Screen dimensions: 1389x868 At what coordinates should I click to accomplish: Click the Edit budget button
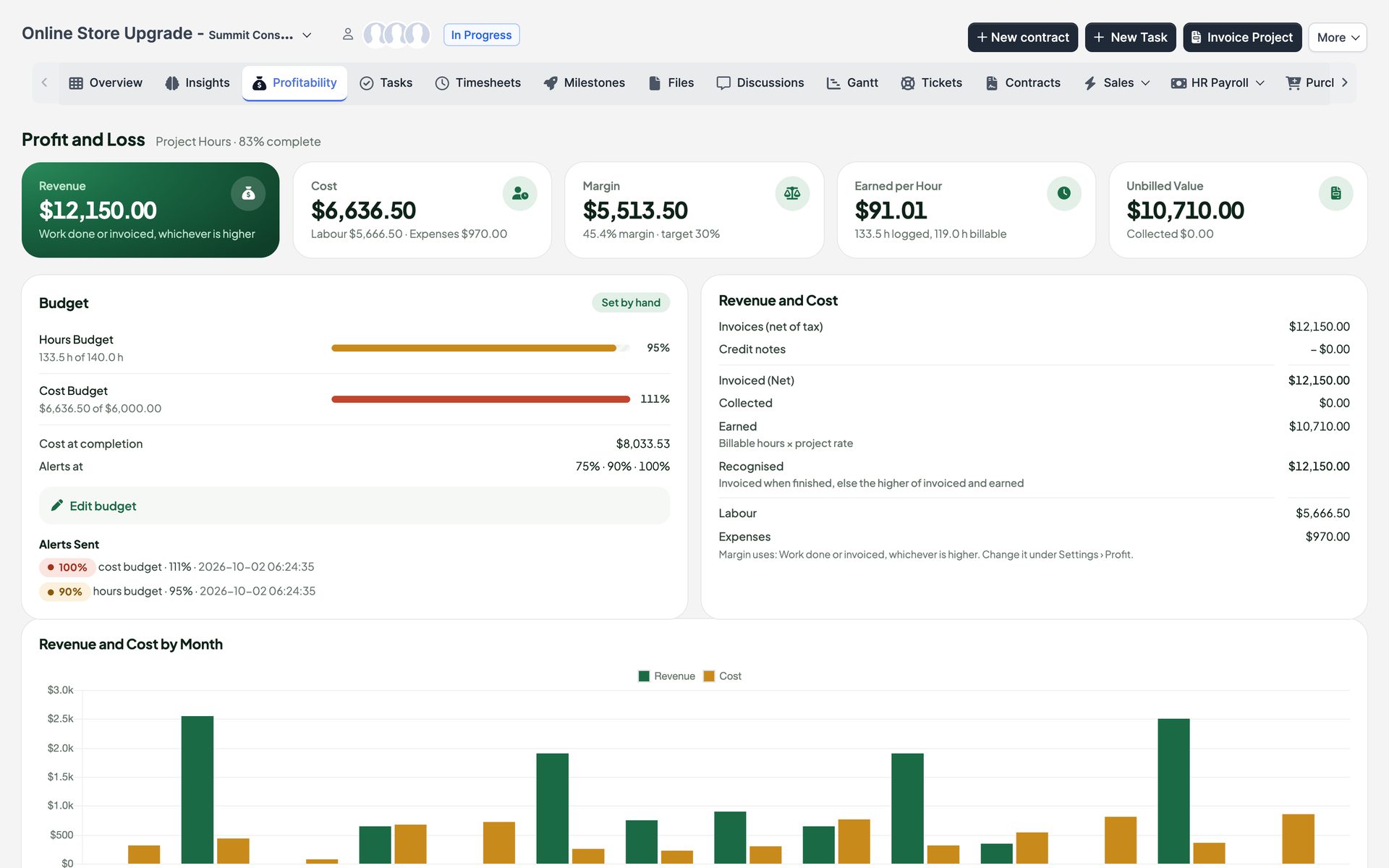[354, 506]
